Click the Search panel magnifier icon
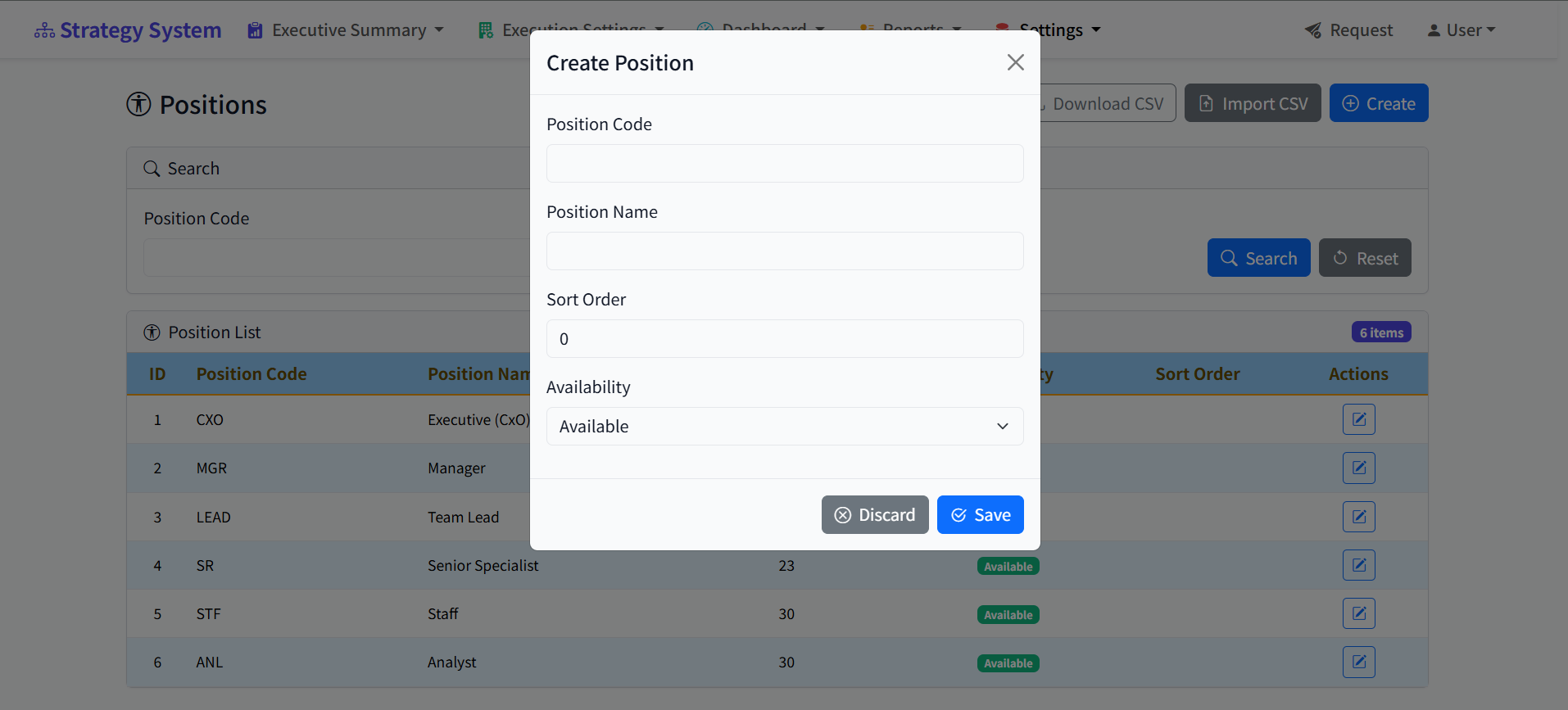The height and width of the screenshot is (710, 1568). tap(152, 169)
